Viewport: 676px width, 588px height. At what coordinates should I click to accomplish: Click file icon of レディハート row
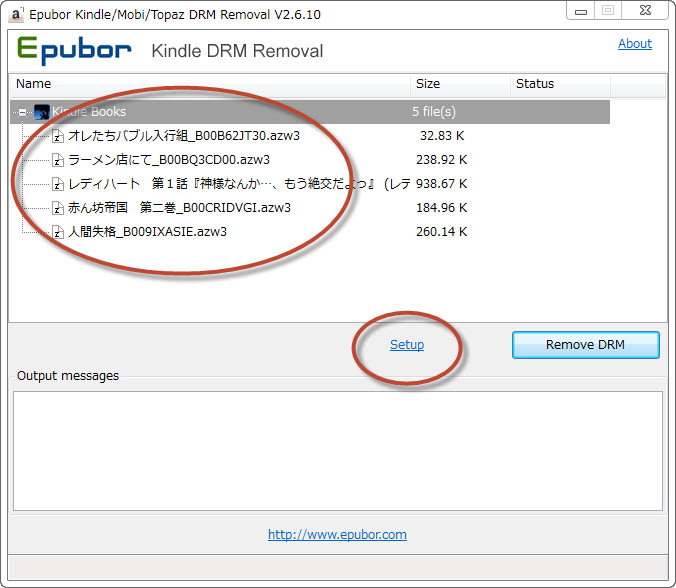(58, 185)
